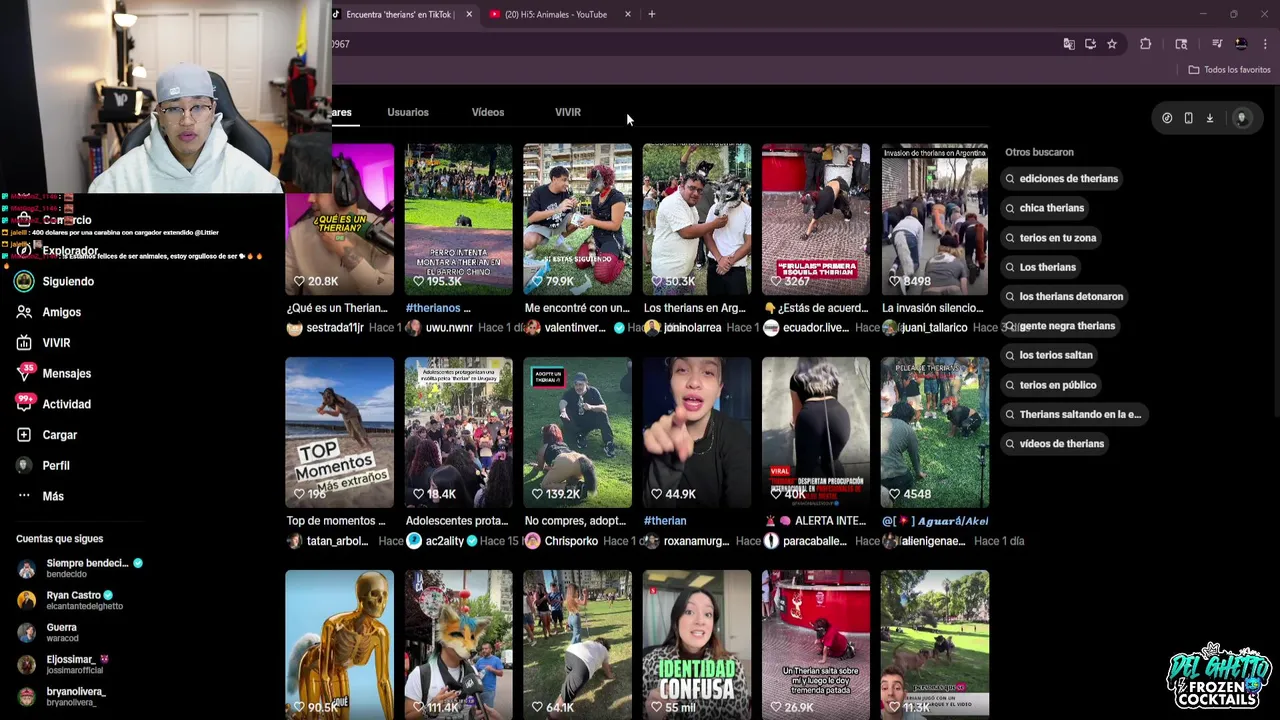Play the video with 50.3K likes
1280x720 pixels.
click(x=697, y=219)
